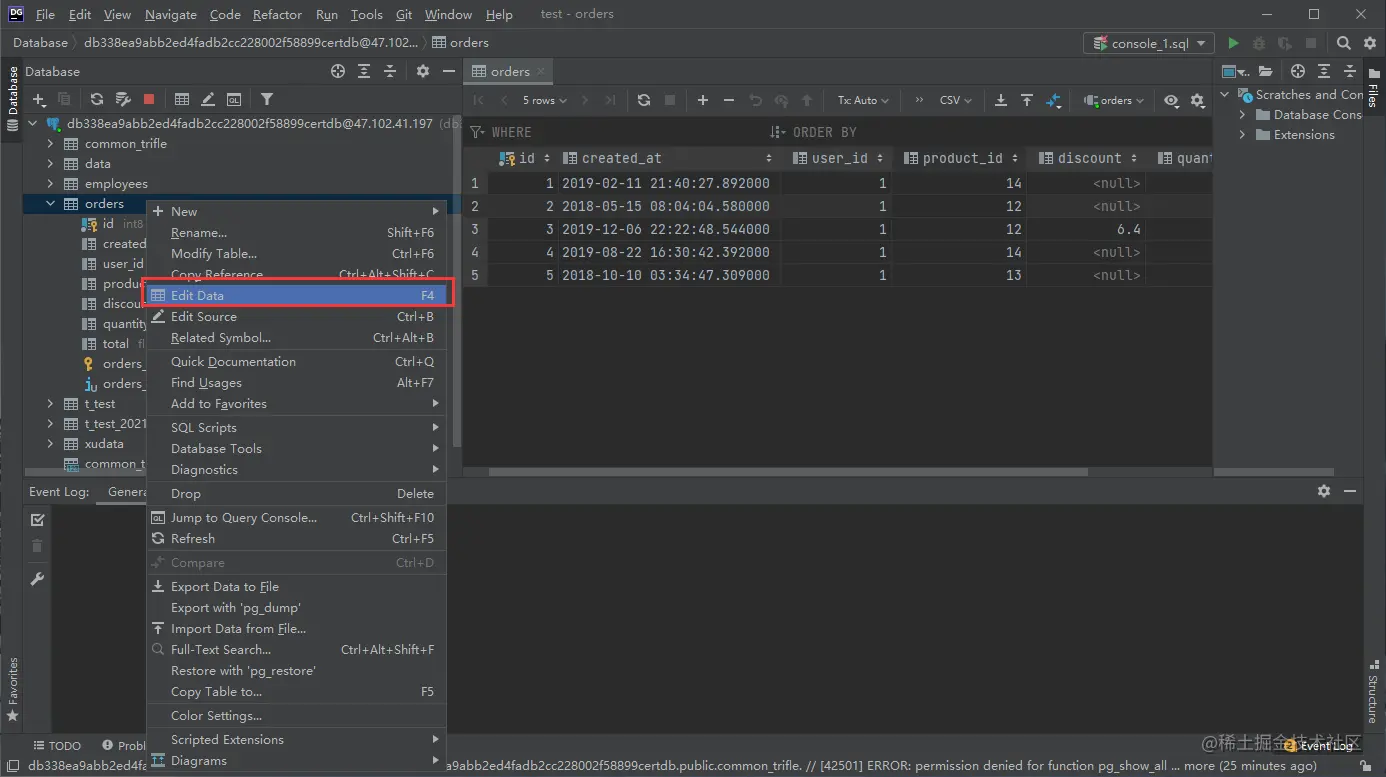Add a new row in data grid

pyautogui.click(x=703, y=100)
